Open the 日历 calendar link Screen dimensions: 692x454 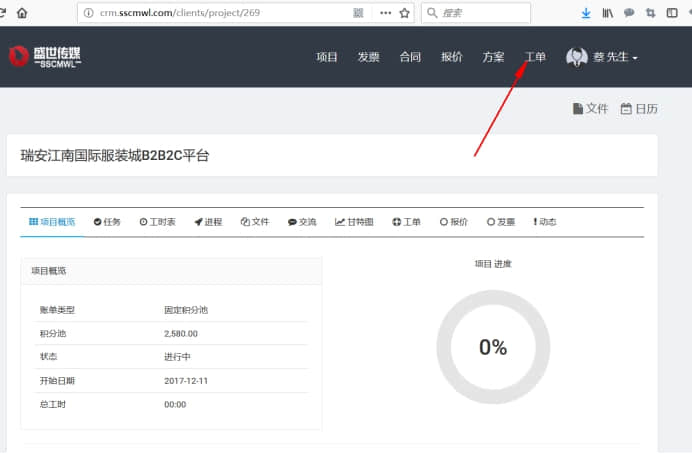point(639,109)
